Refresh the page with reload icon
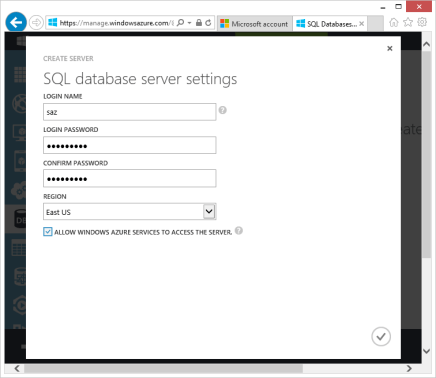 coord(208,23)
